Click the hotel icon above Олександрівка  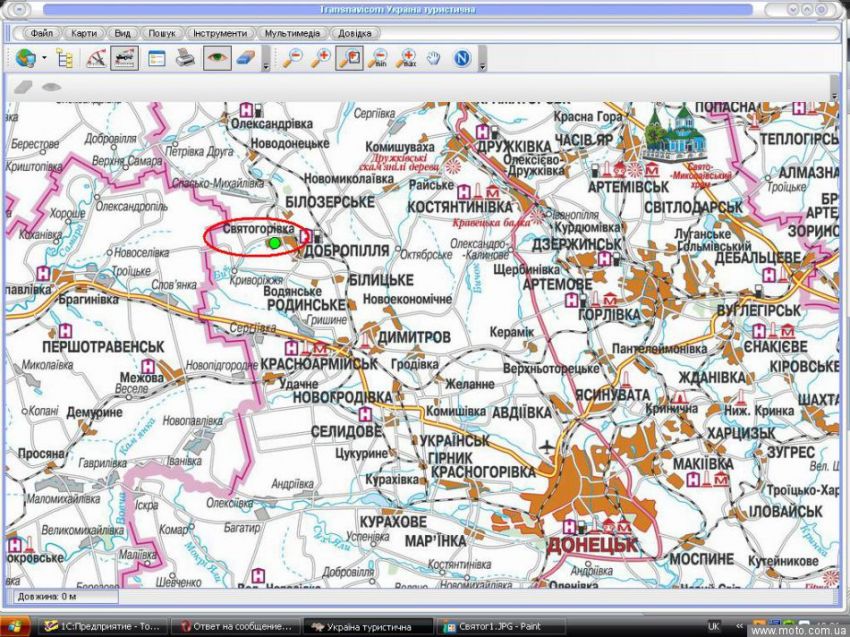(x=246, y=111)
